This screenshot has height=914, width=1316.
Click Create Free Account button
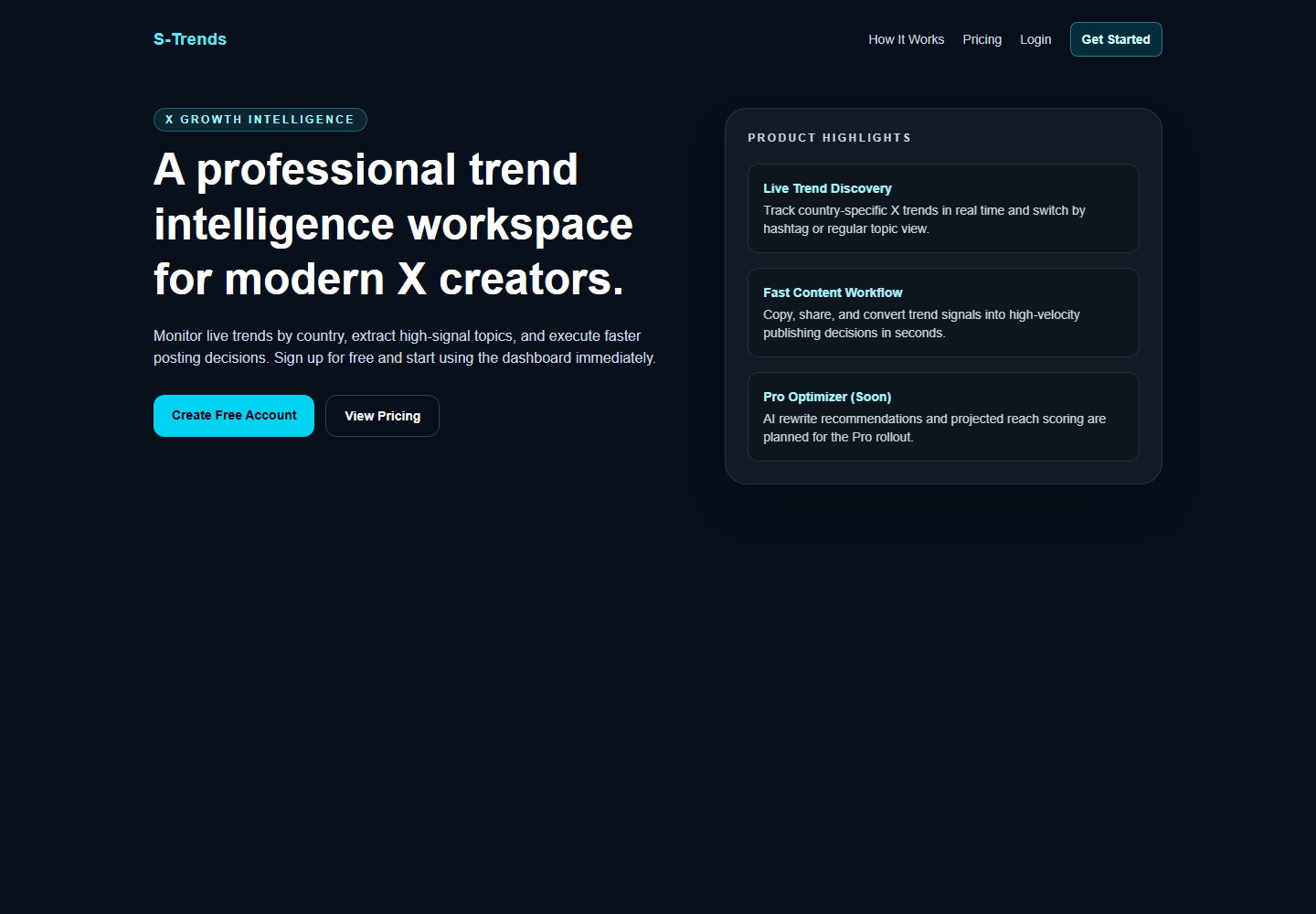234,416
